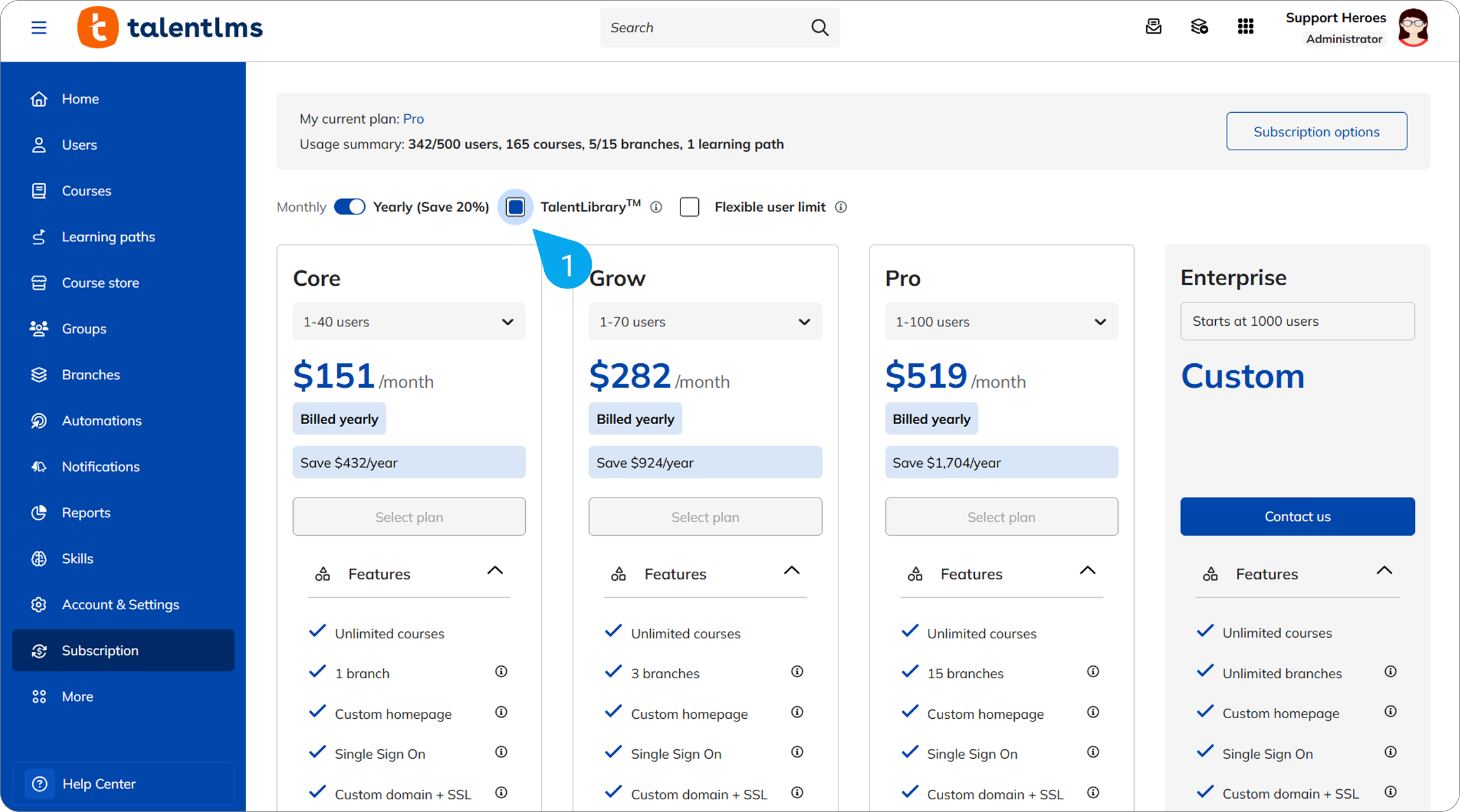Click info icon beside Pro Single Sign On
The width and height of the screenshot is (1460, 812).
[x=1093, y=752]
